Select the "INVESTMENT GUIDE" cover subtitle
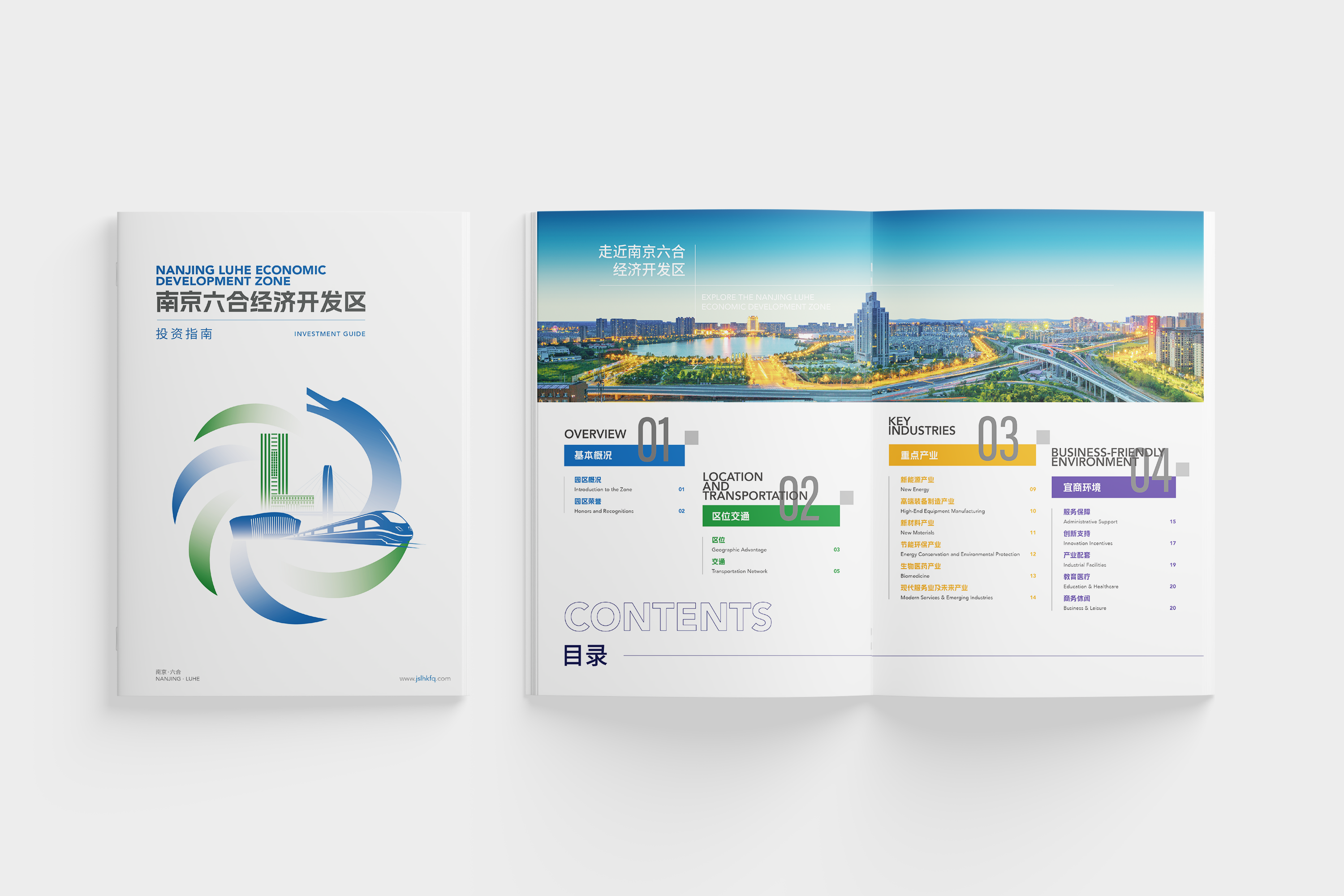 (x=330, y=334)
